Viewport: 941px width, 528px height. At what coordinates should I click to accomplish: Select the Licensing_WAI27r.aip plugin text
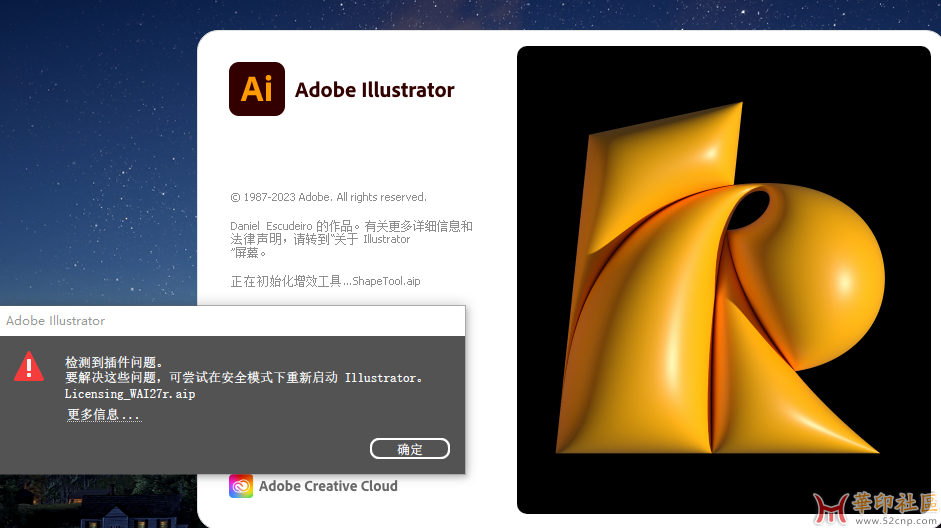[130, 394]
